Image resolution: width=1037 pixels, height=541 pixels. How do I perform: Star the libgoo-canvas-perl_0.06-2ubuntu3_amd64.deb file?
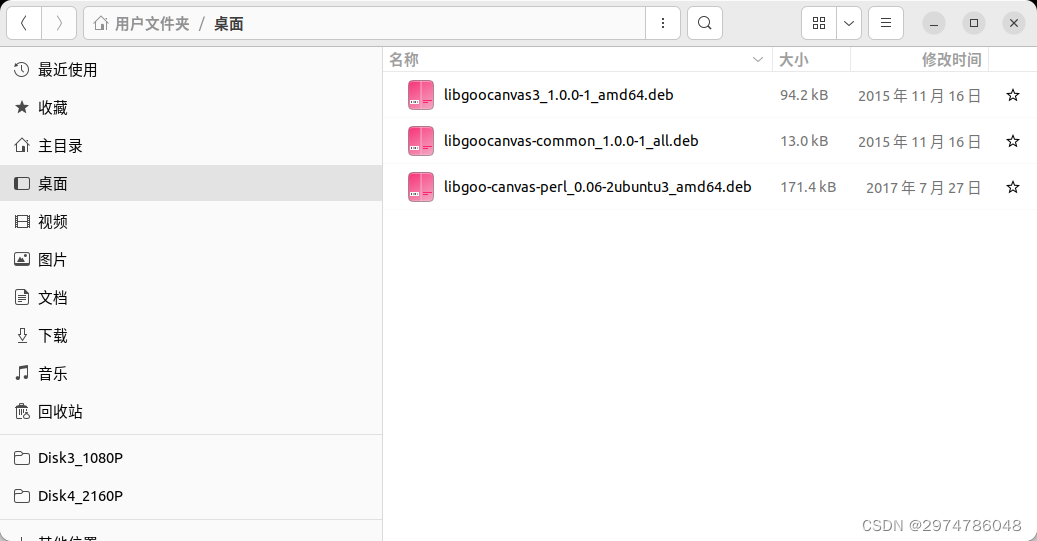coord(1013,187)
